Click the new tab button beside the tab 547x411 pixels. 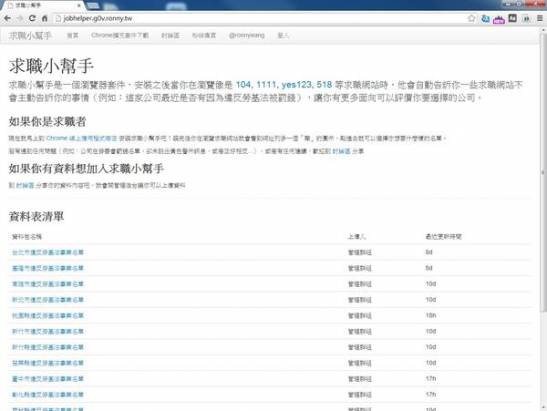tap(92, 6)
